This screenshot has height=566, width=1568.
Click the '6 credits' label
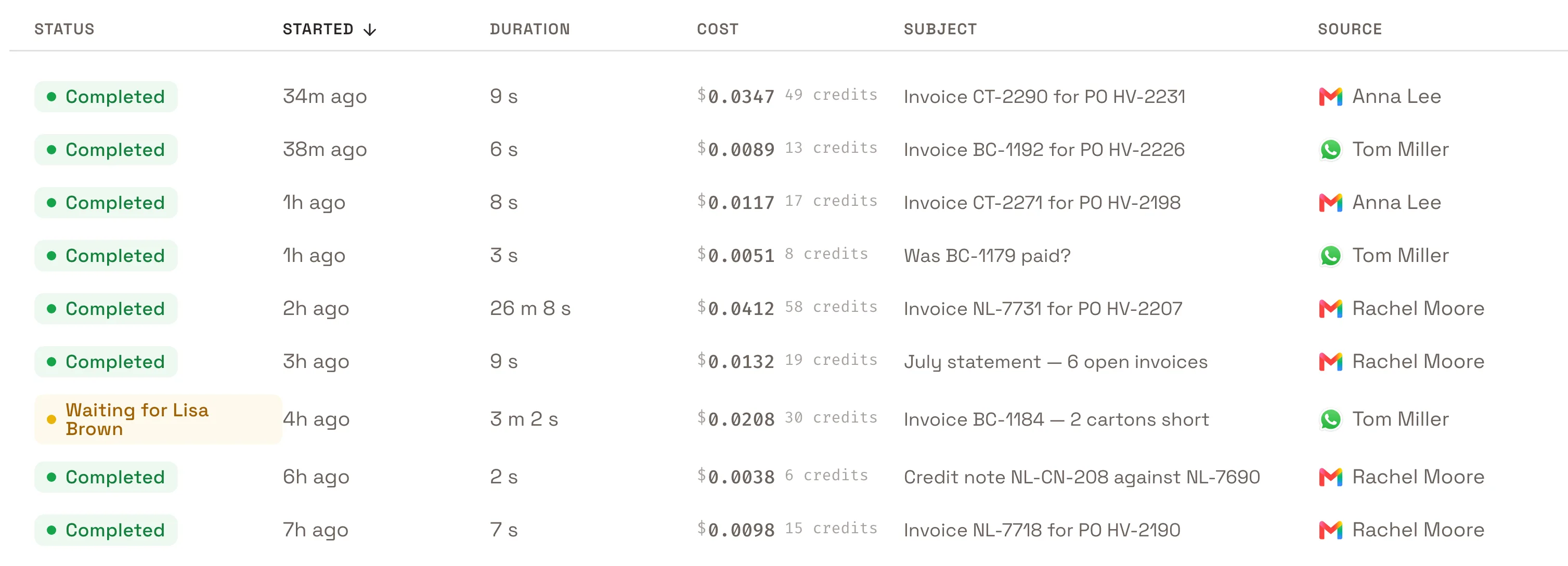826,476
